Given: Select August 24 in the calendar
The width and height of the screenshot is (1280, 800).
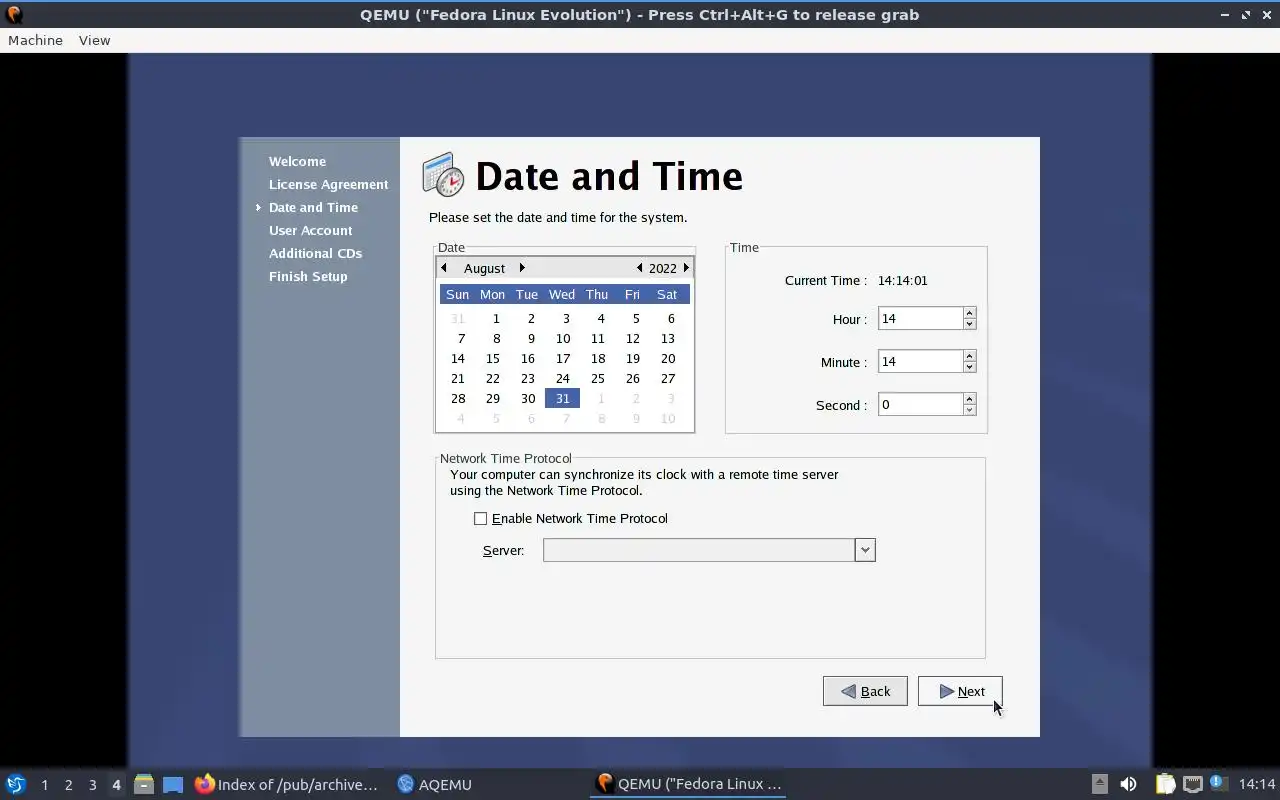Looking at the screenshot, I should coord(563,378).
